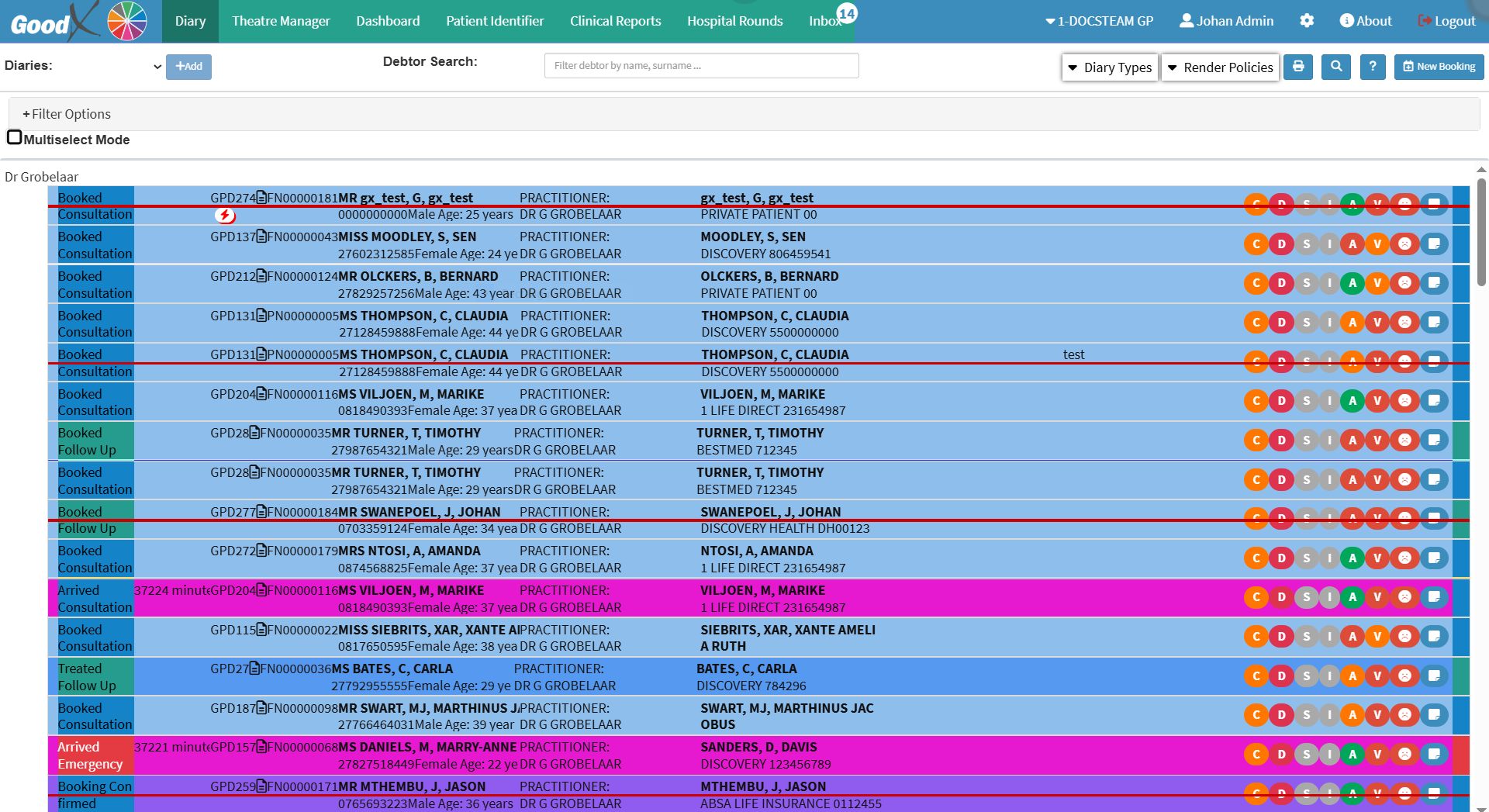Screen dimensions: 1489x812
Task: Open the About link
Action: [1366, 21]
